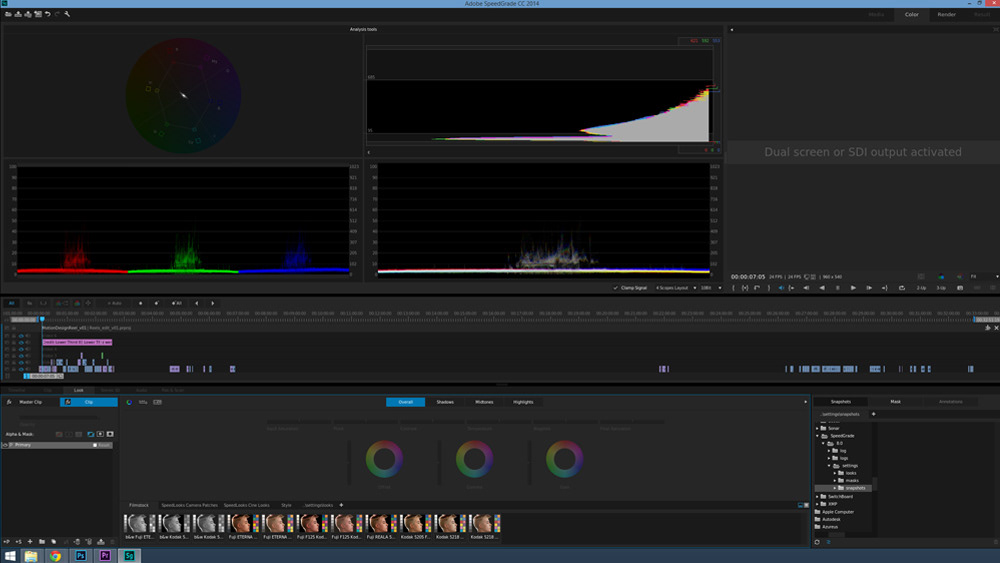Screen dimensions: 1000x563
Task: Select the 2-Up view button
Action: 922,288
